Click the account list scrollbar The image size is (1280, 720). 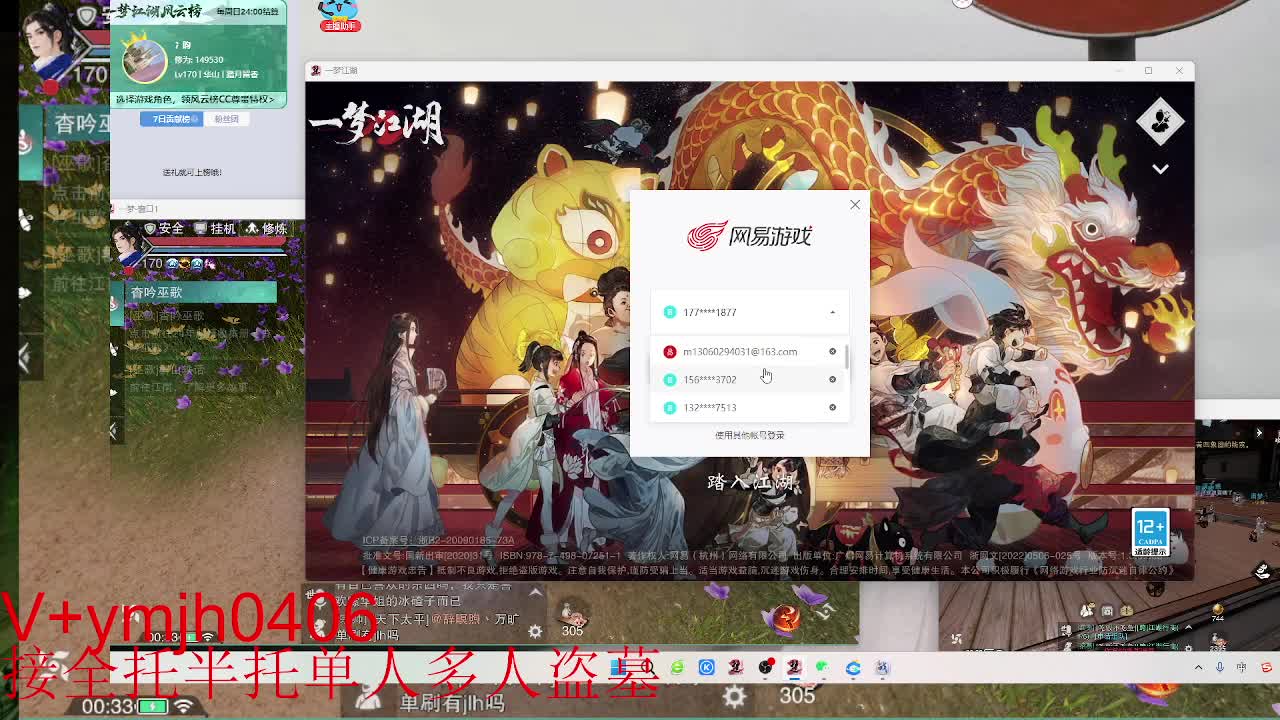847,355
